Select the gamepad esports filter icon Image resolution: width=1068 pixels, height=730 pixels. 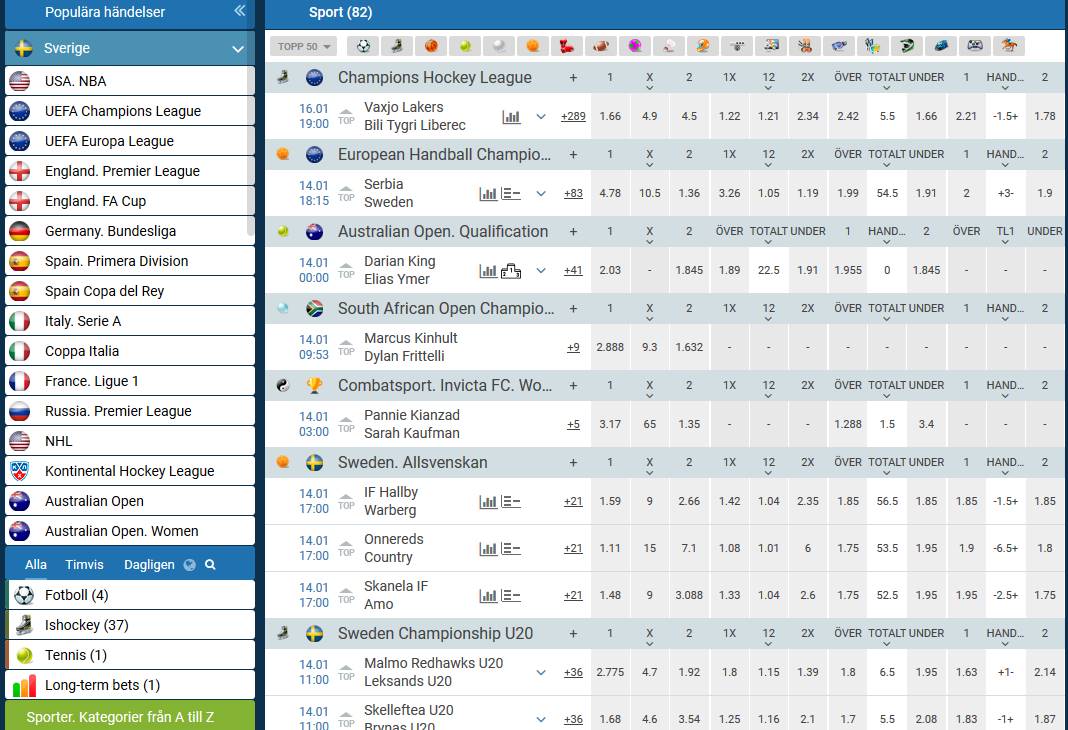click(x=975, y=46)
